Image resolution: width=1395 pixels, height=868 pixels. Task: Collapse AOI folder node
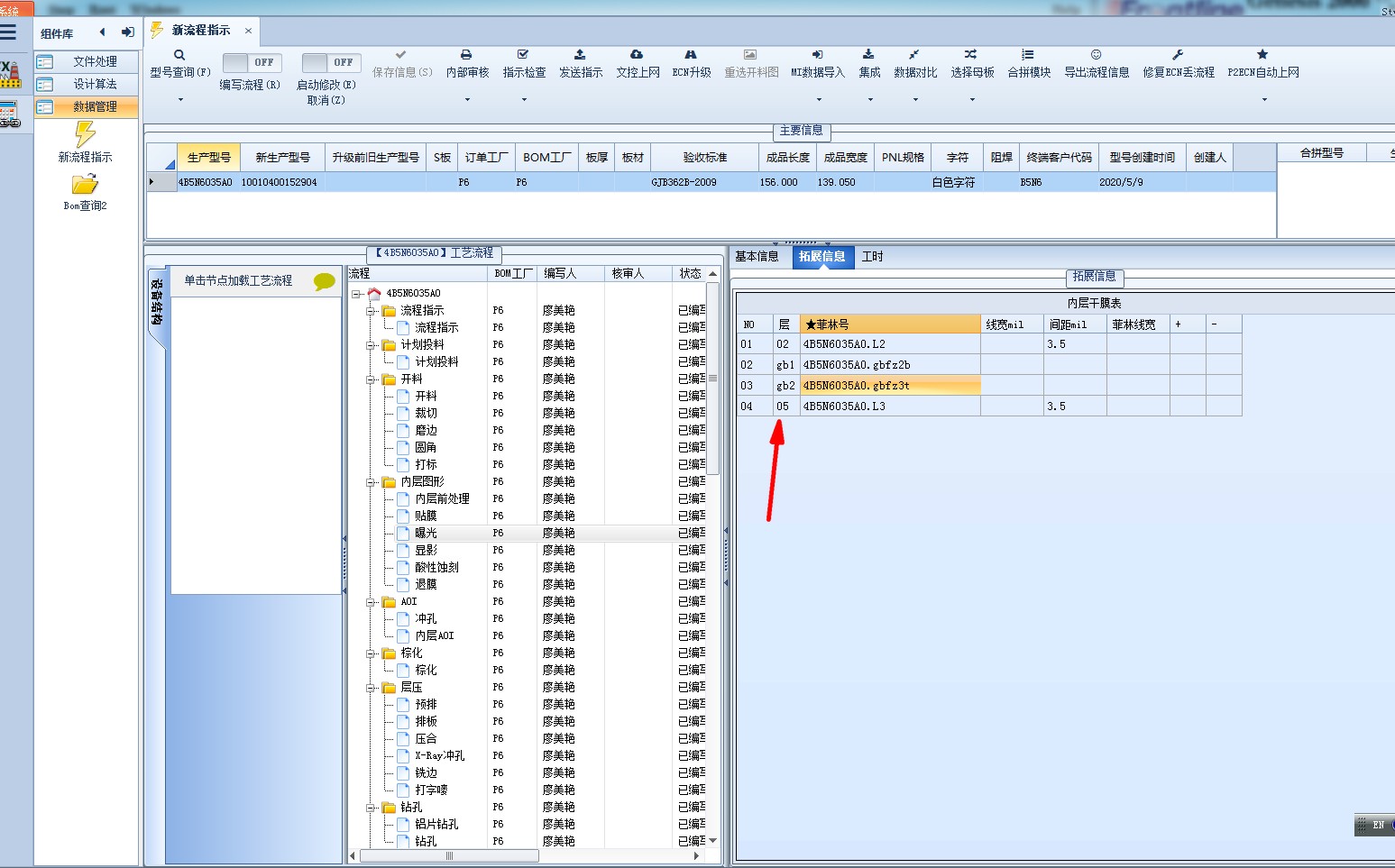point(371,602)
